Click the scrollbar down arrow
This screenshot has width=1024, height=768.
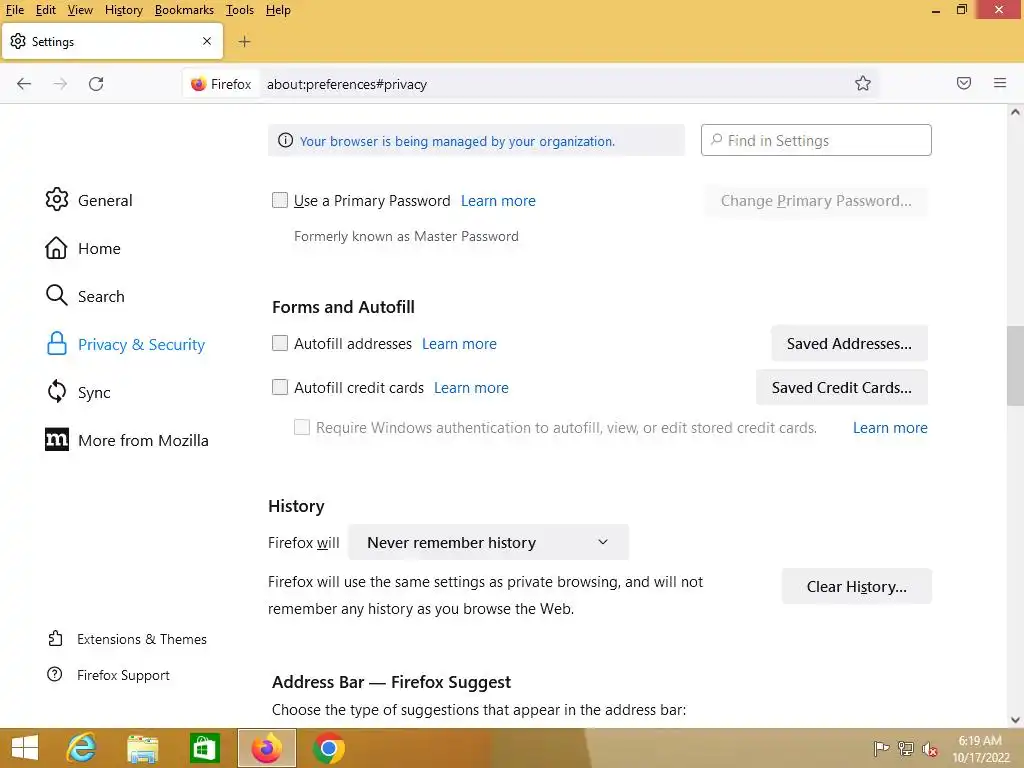(x=1015, y=720)
